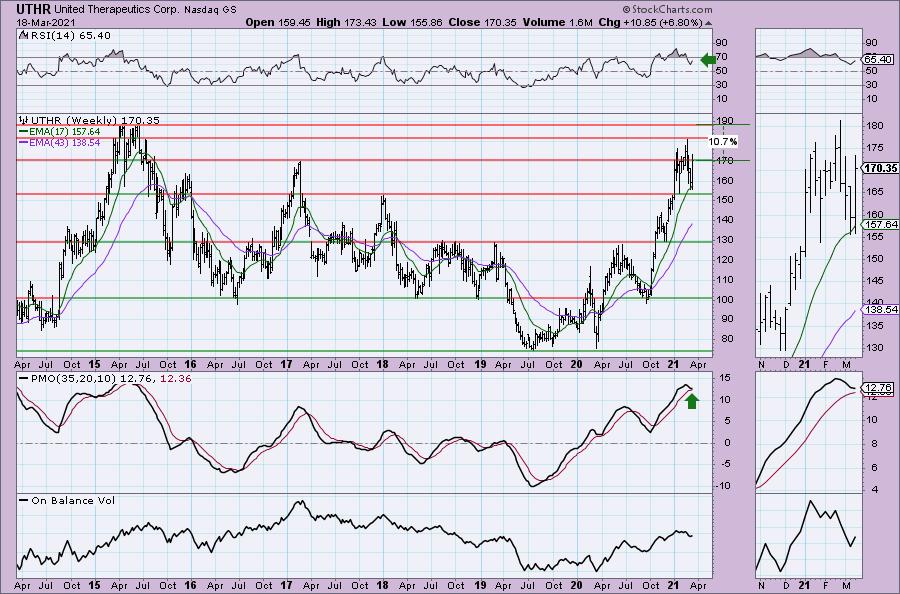Click the 170.35 price tag on zoom panel
900x594 pixels.
coord(880,168)
